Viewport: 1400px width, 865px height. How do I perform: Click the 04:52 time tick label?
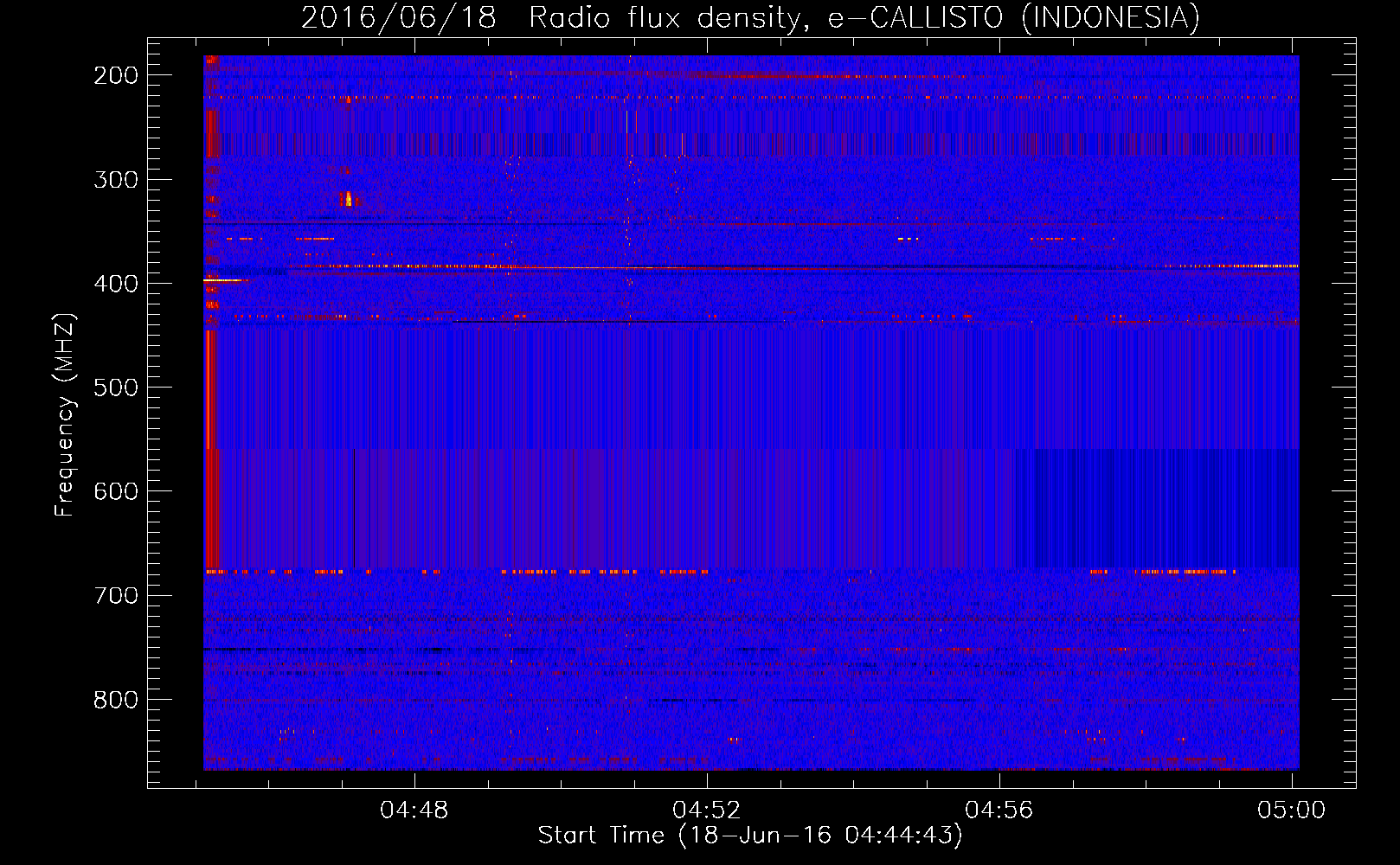pos(707,811)
